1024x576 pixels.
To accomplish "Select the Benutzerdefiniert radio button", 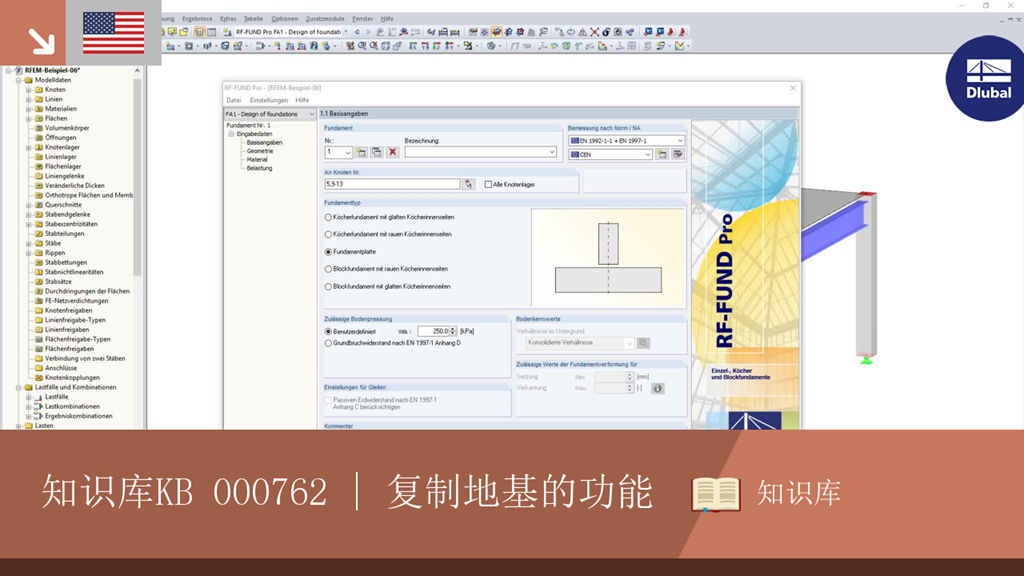I will 328,331.
